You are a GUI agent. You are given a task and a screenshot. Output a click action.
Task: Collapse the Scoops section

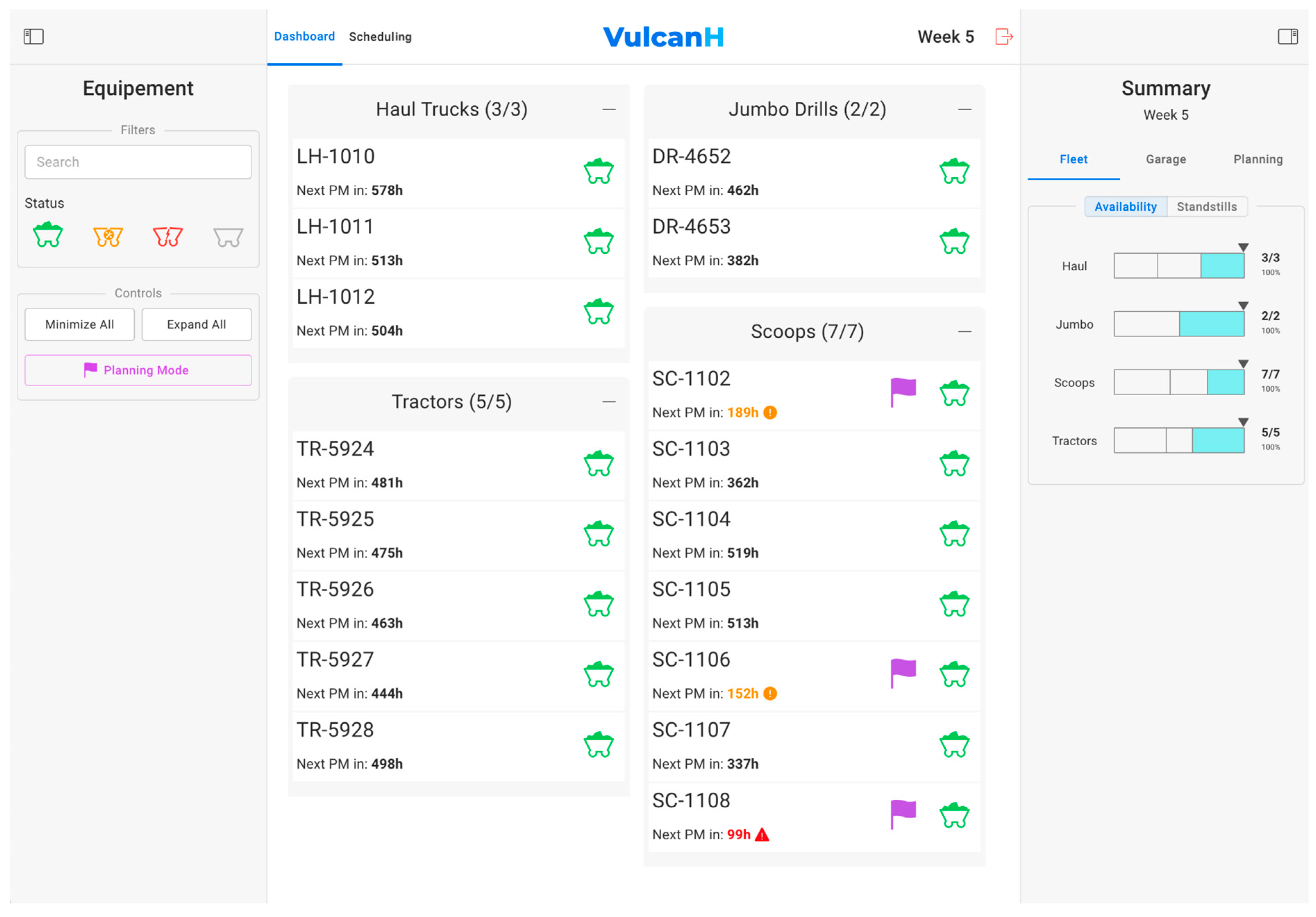[x=965, y=332]
